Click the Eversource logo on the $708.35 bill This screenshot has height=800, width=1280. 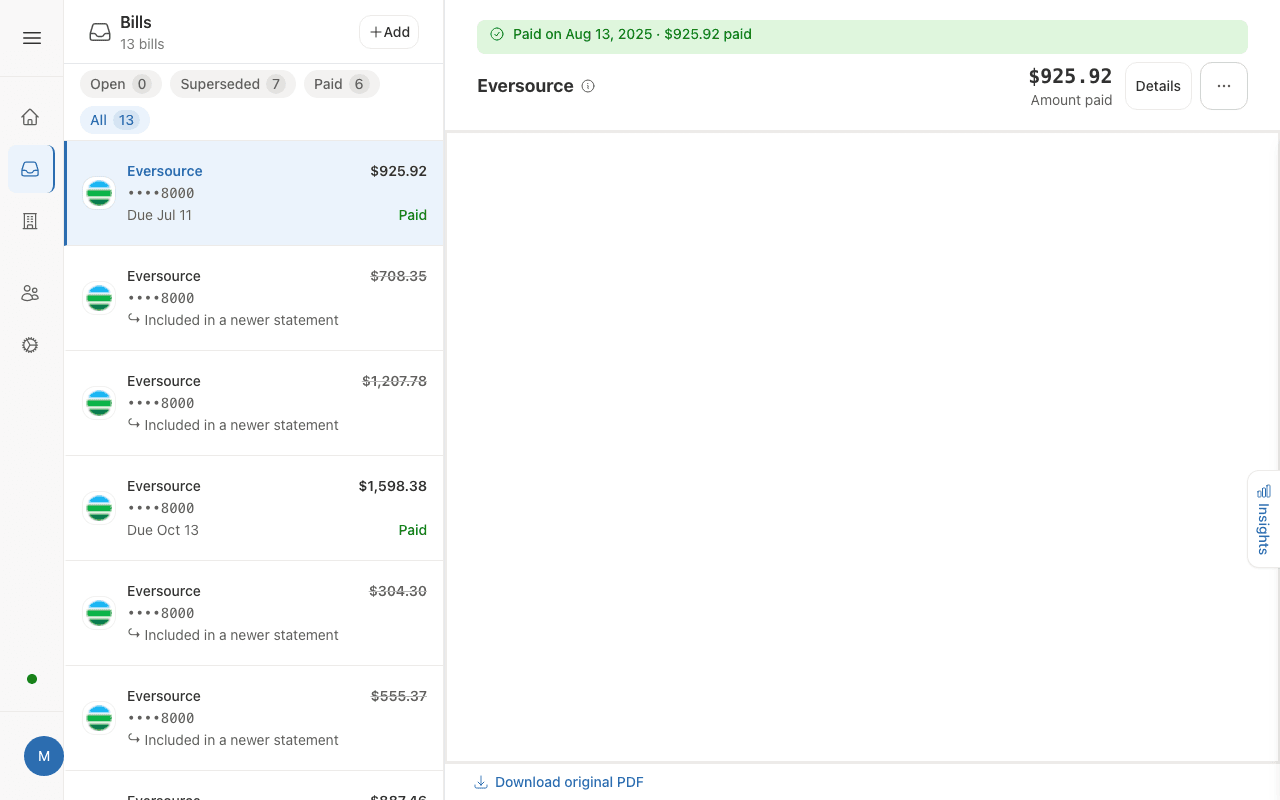click(x=99, y=298)
